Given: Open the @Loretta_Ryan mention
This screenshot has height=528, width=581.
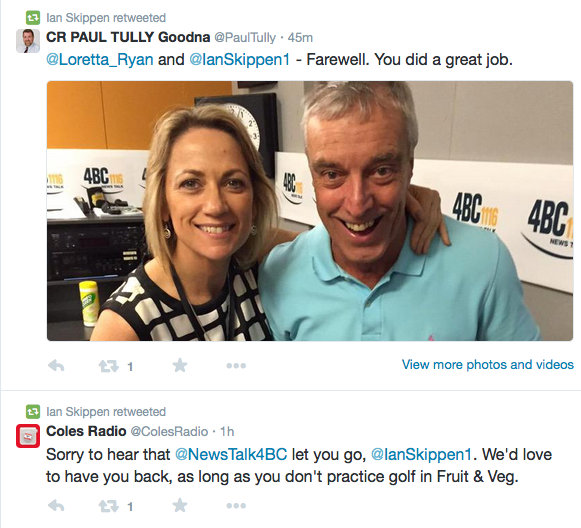Looking at the screenshot, I should click(x=100, y=60).
